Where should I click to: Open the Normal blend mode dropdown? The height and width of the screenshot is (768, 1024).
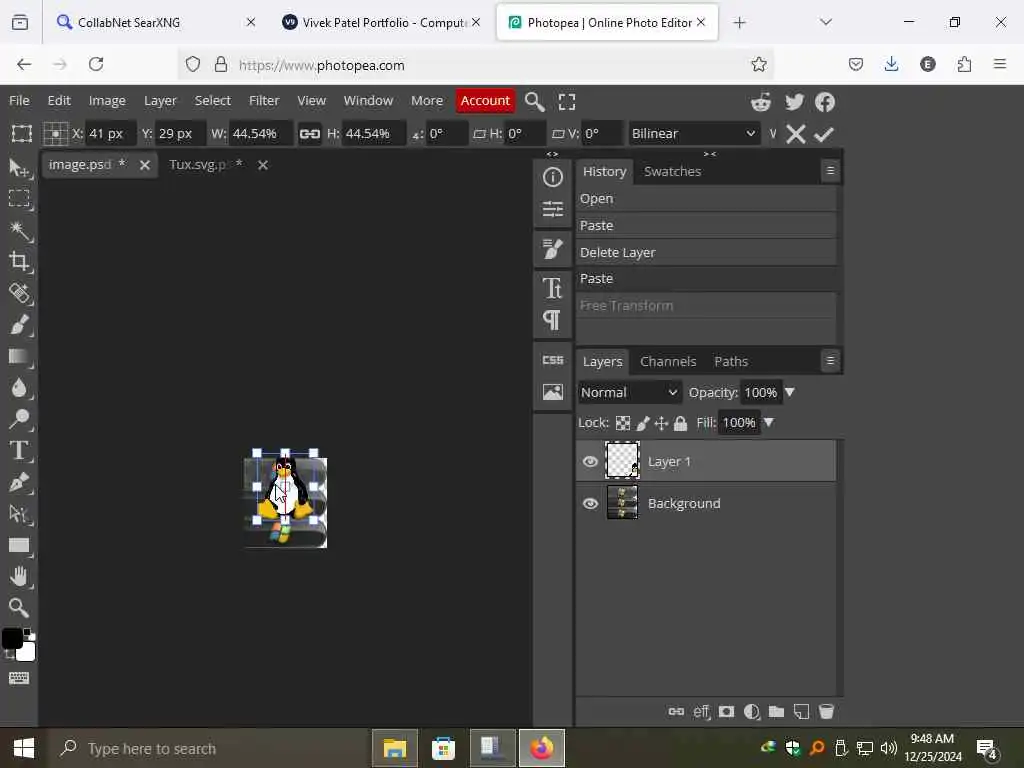tap(630, 392)
